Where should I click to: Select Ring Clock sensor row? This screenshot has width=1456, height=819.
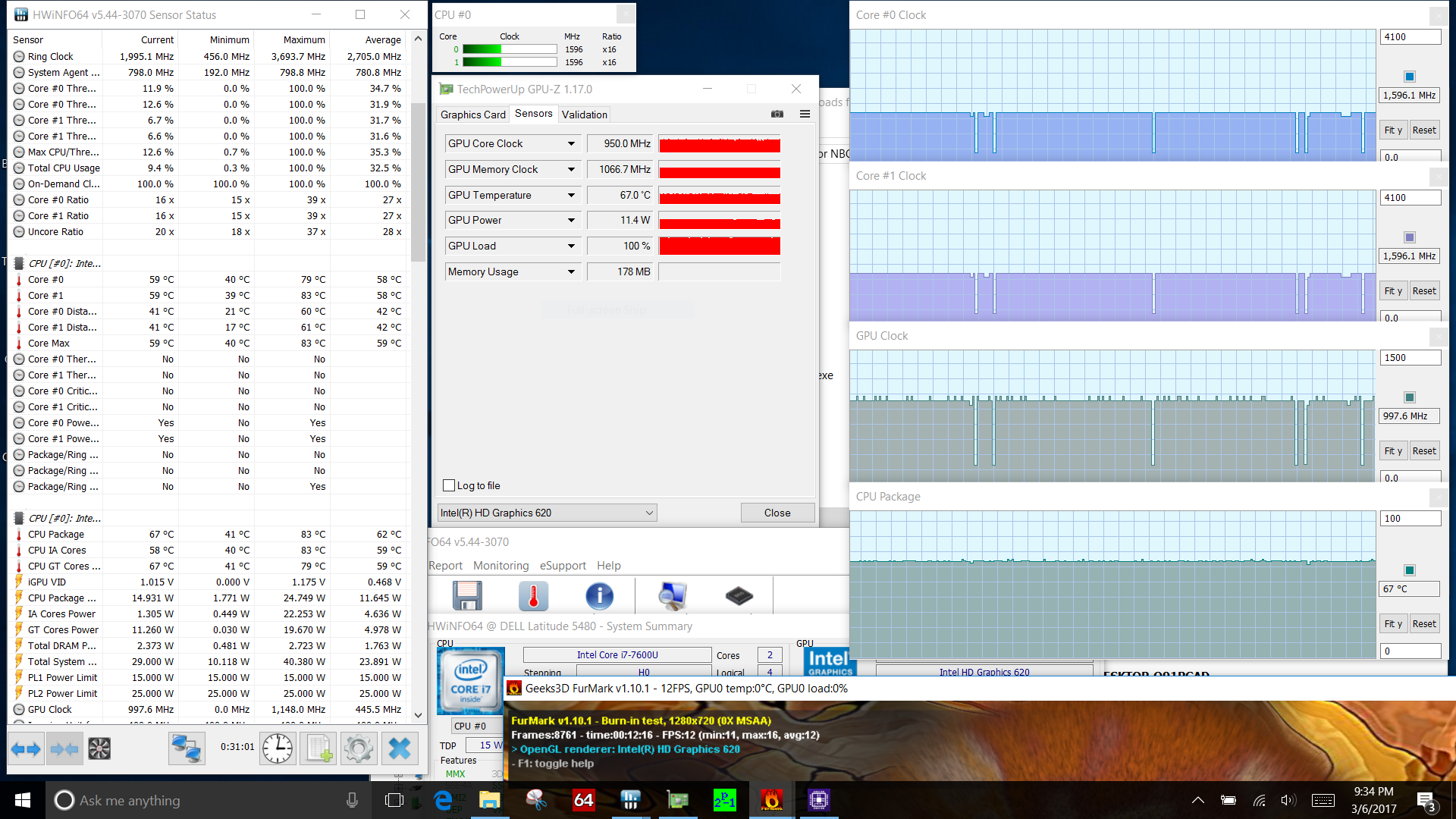(x=209, y=57)
